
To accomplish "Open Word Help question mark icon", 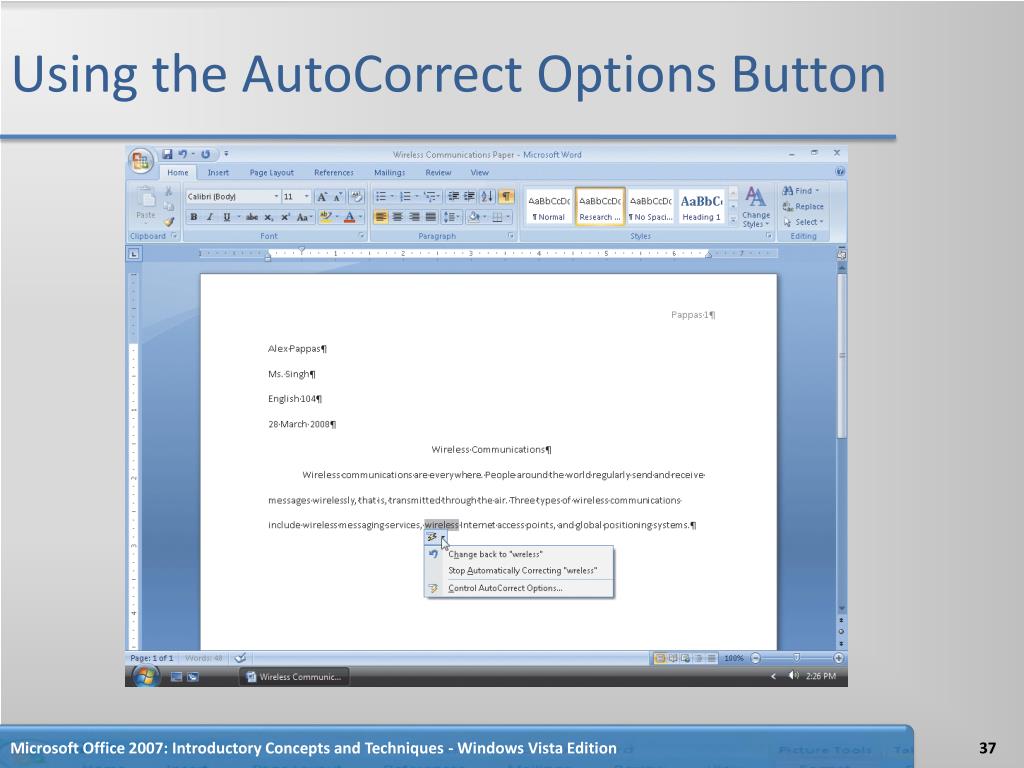I will pos(840,172).
